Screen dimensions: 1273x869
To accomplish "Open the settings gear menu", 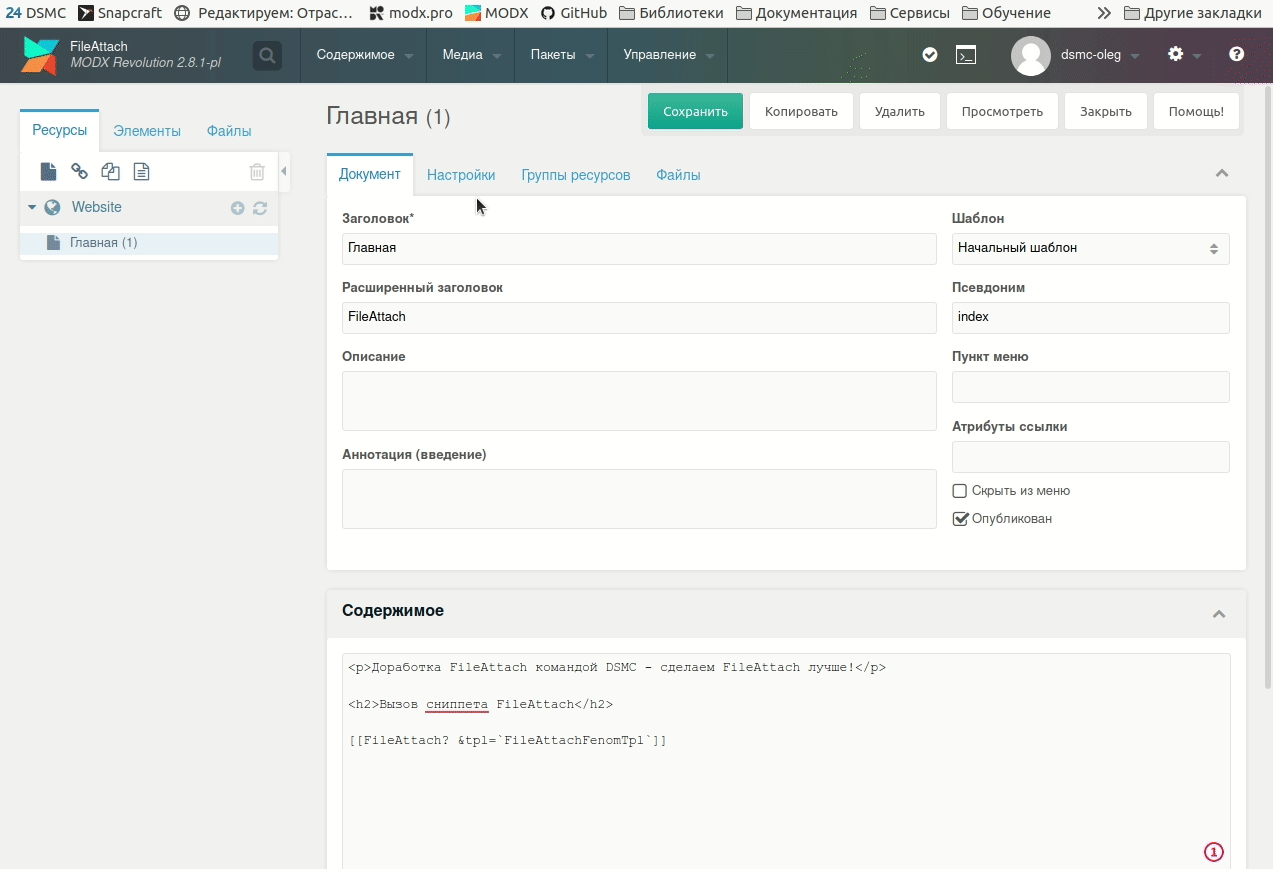I will (x=1176, y=54).
